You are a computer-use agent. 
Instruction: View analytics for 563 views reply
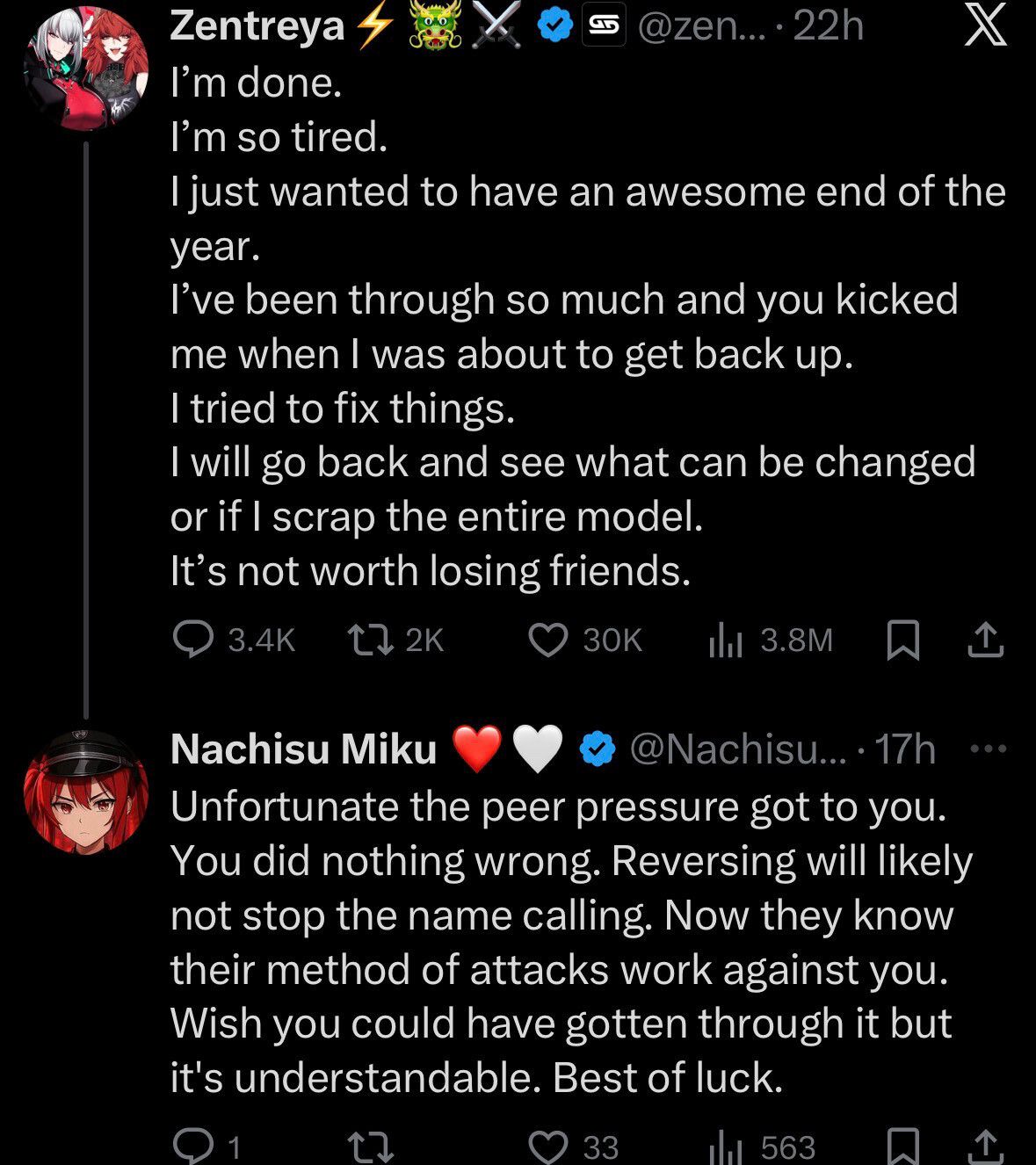click(726, 1146)
